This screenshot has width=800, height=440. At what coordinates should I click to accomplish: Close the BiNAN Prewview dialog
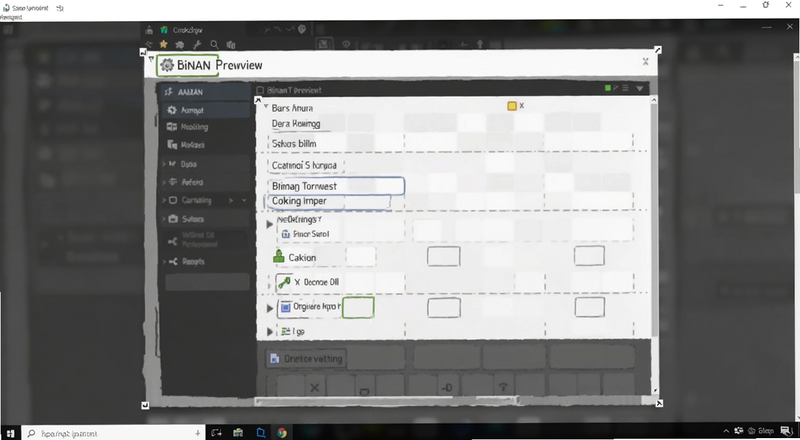[x=645, y=61]
